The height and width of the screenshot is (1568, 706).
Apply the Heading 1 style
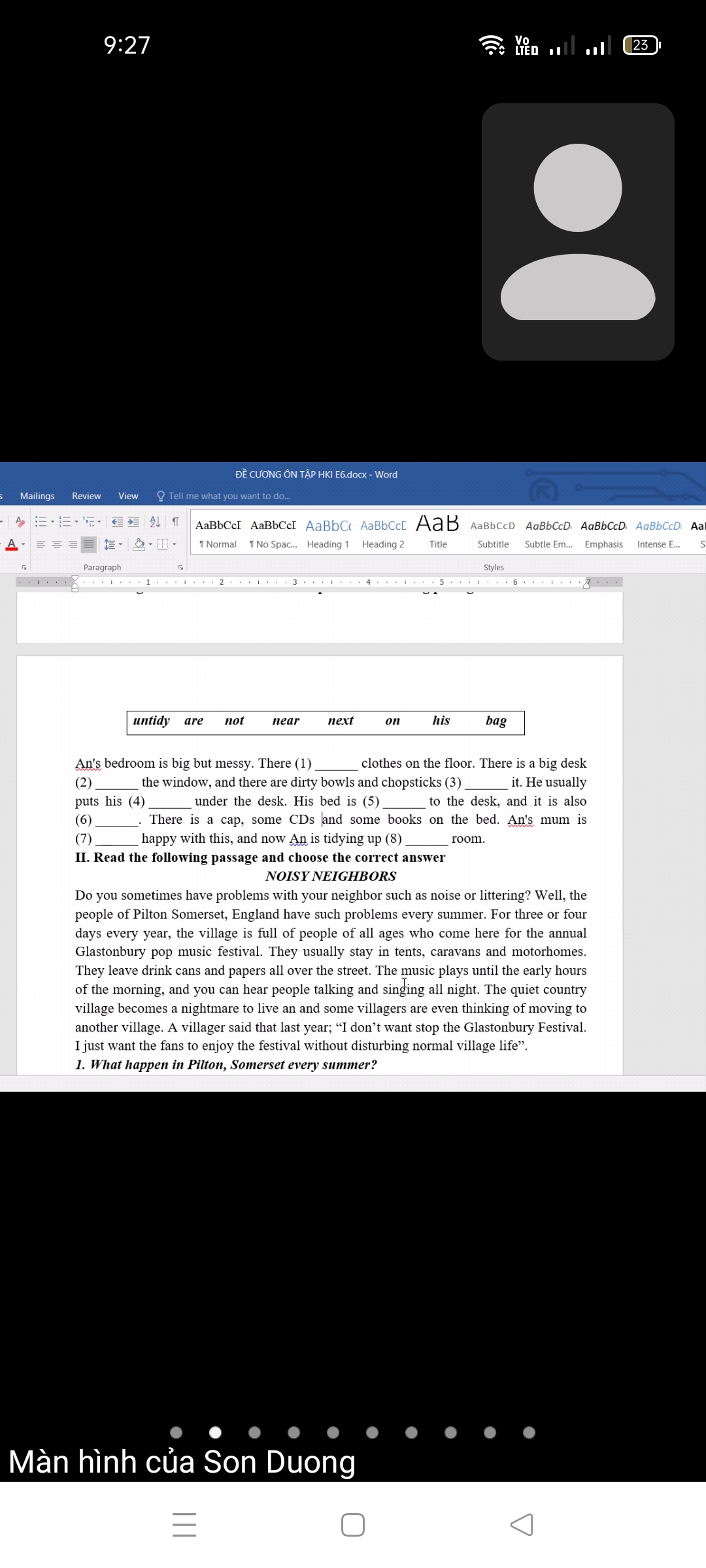[x=328, y=534]
